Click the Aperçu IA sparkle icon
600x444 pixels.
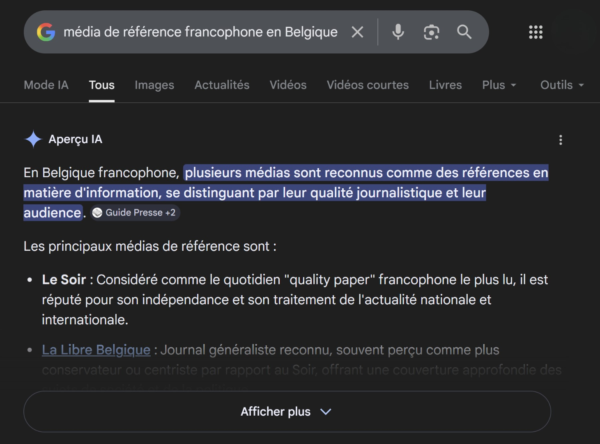(33, 140)
